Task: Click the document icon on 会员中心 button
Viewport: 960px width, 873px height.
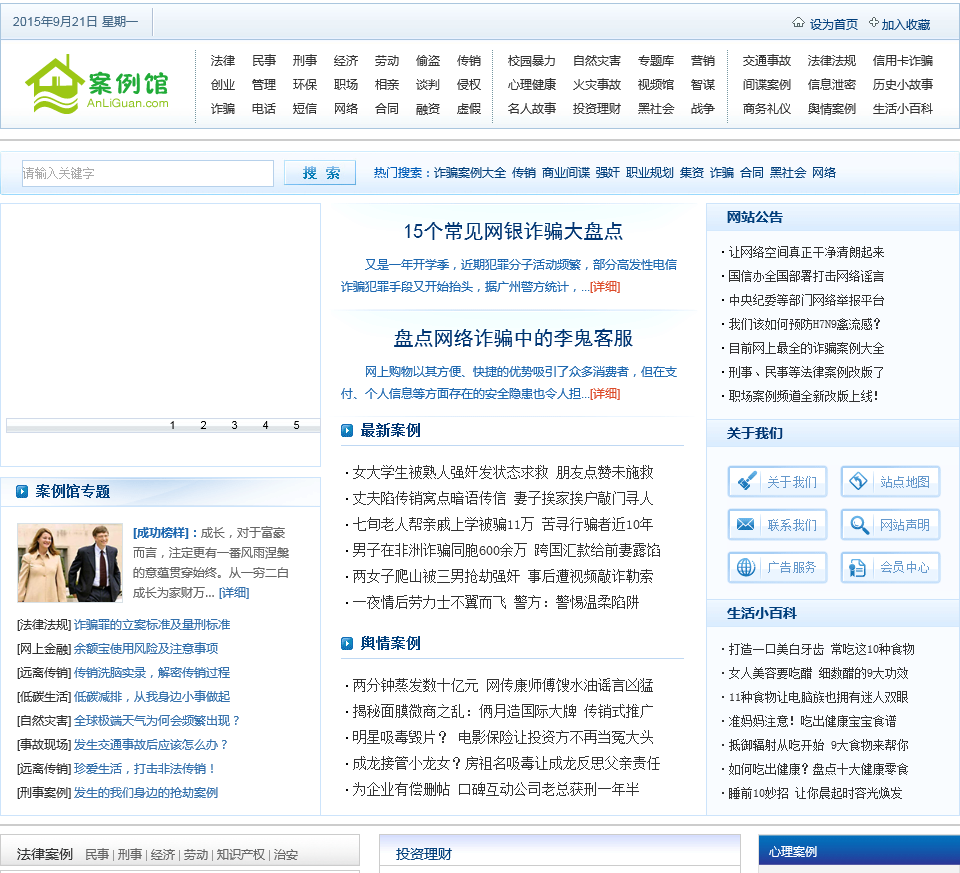Action: click(x=858, y=568)
